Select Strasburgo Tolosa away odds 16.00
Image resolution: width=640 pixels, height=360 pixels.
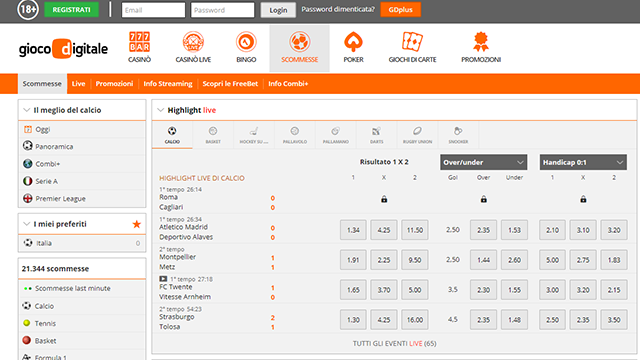click(x=415, y=320)
